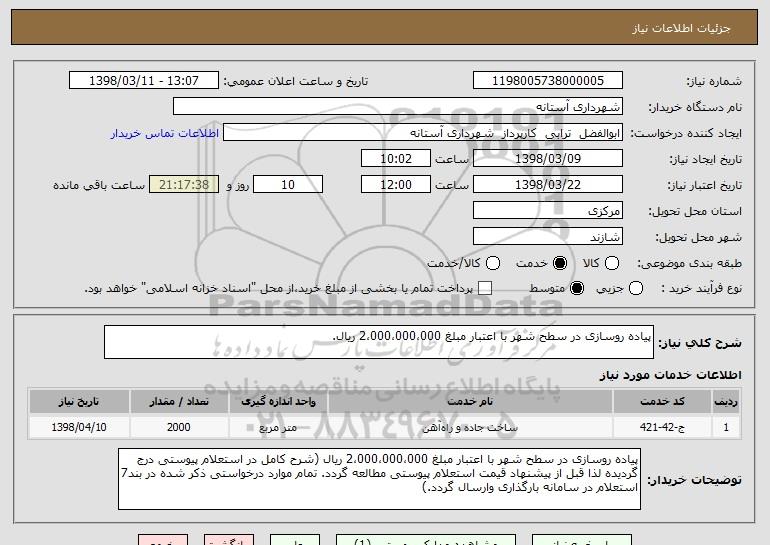The height and width of the screenshot is (545, 770).
Task: Select the کالا radio button
Action: click(x=612, y=264)
